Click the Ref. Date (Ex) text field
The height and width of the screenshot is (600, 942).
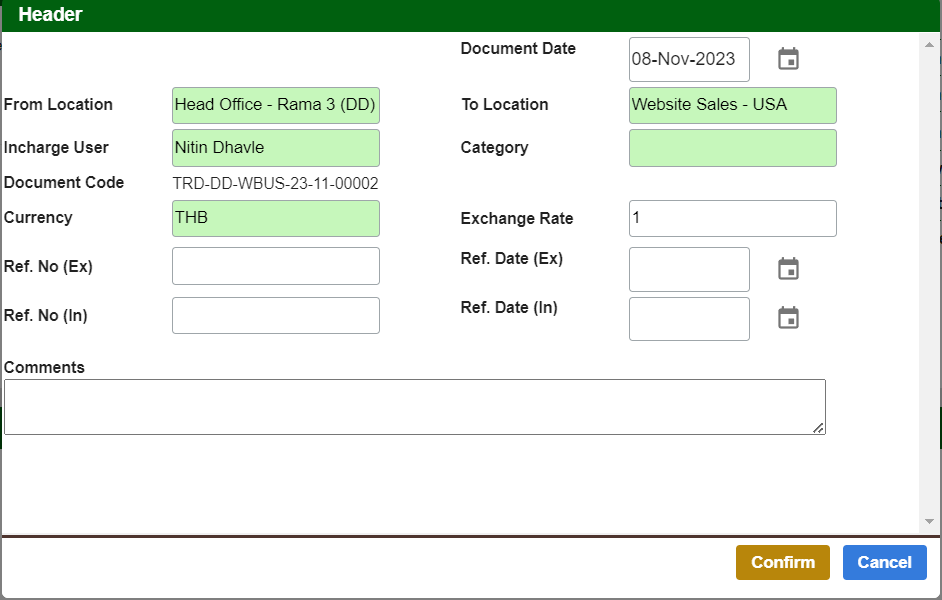[688, 269]
